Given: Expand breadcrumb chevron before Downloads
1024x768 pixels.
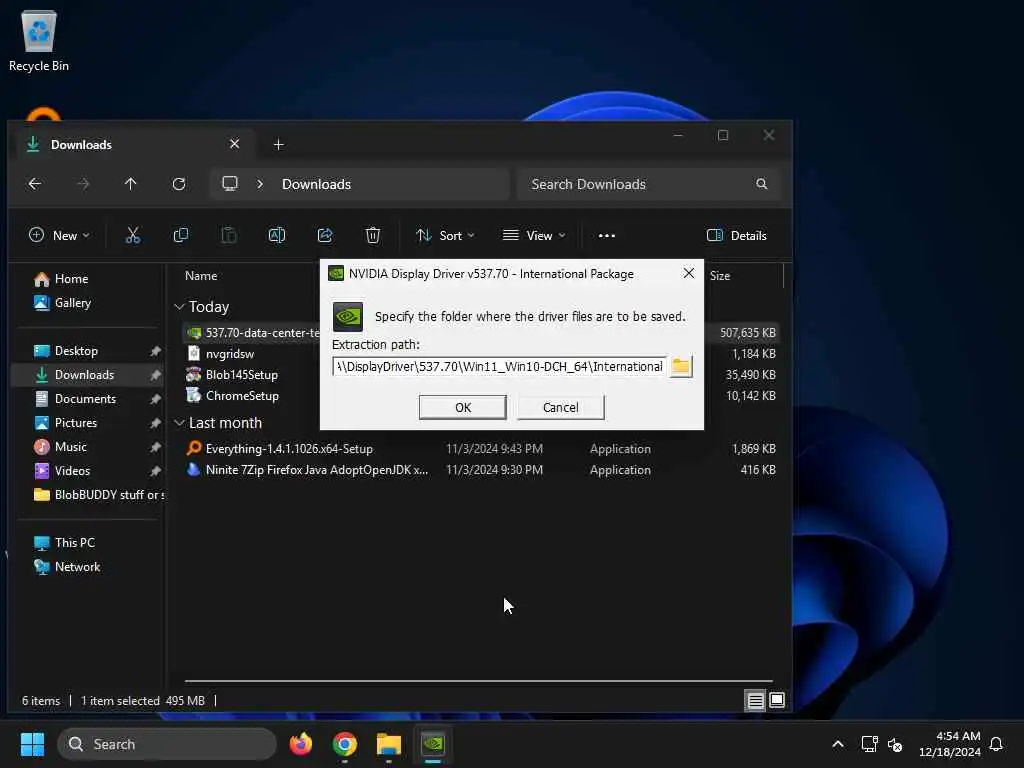Looking at the screenshot, I should 260,184.
